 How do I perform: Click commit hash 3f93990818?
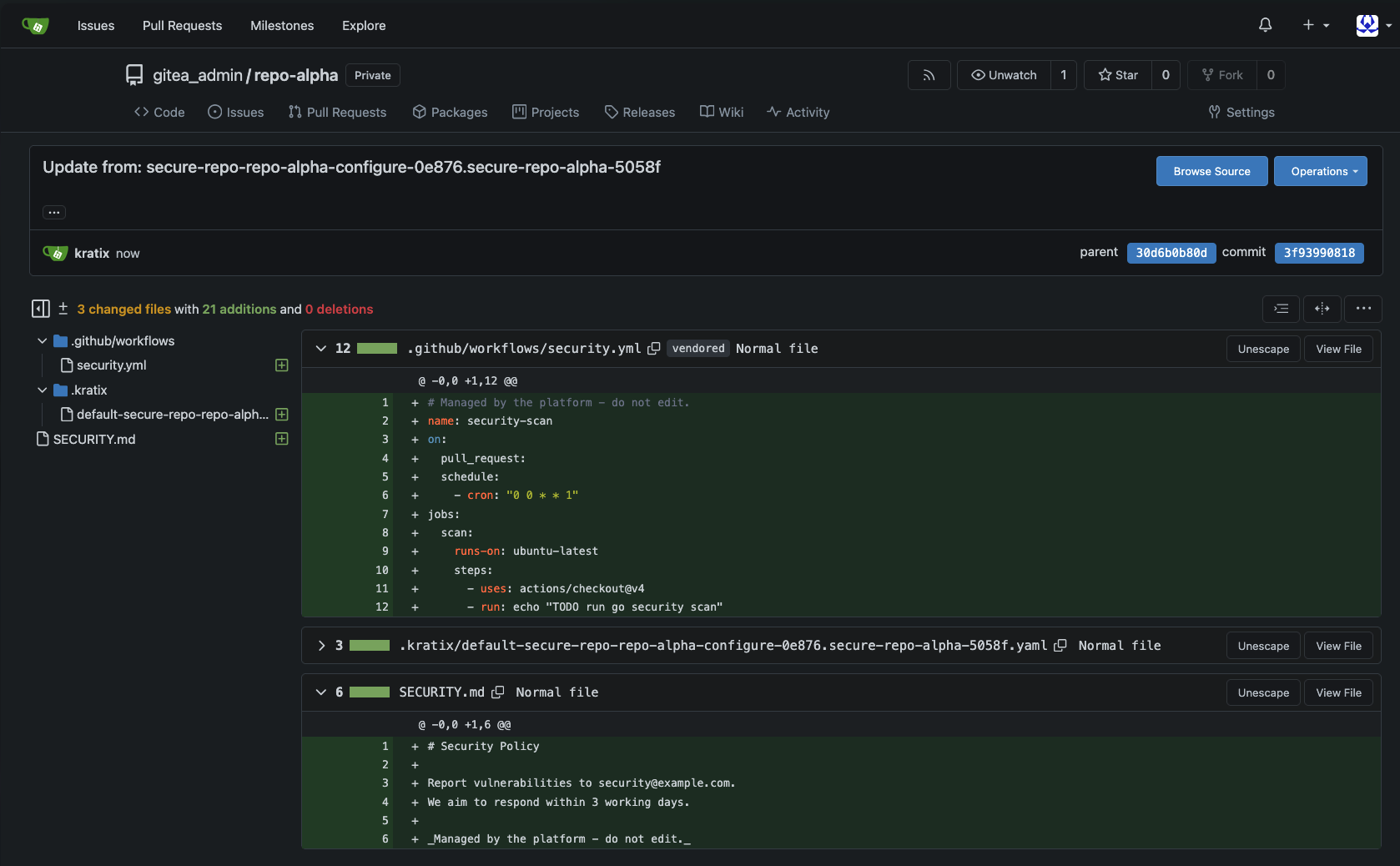1319,253
